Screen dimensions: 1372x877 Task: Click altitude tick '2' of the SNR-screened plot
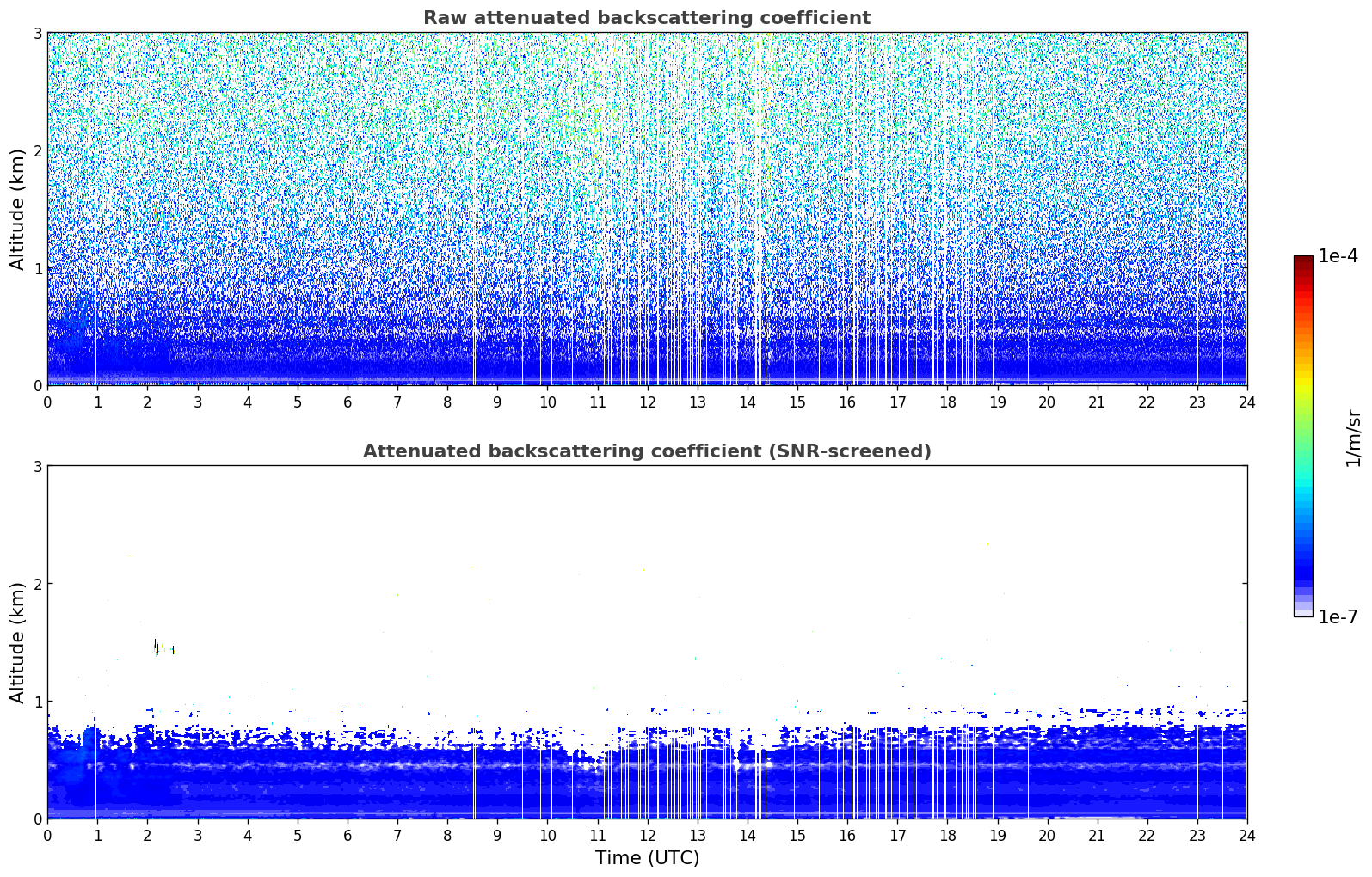pos(38,584)
